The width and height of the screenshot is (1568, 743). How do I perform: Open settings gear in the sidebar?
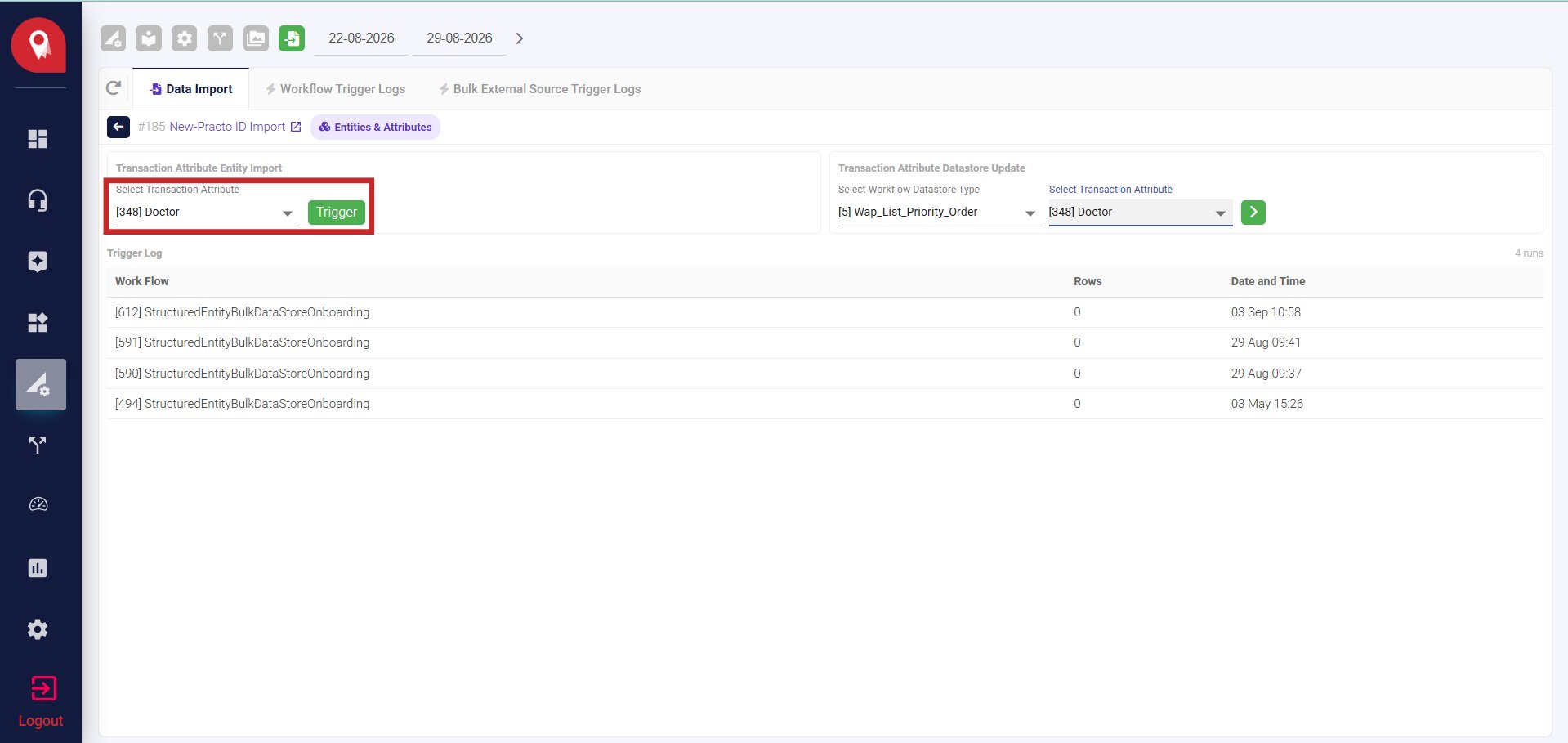[x=38, y=629]
